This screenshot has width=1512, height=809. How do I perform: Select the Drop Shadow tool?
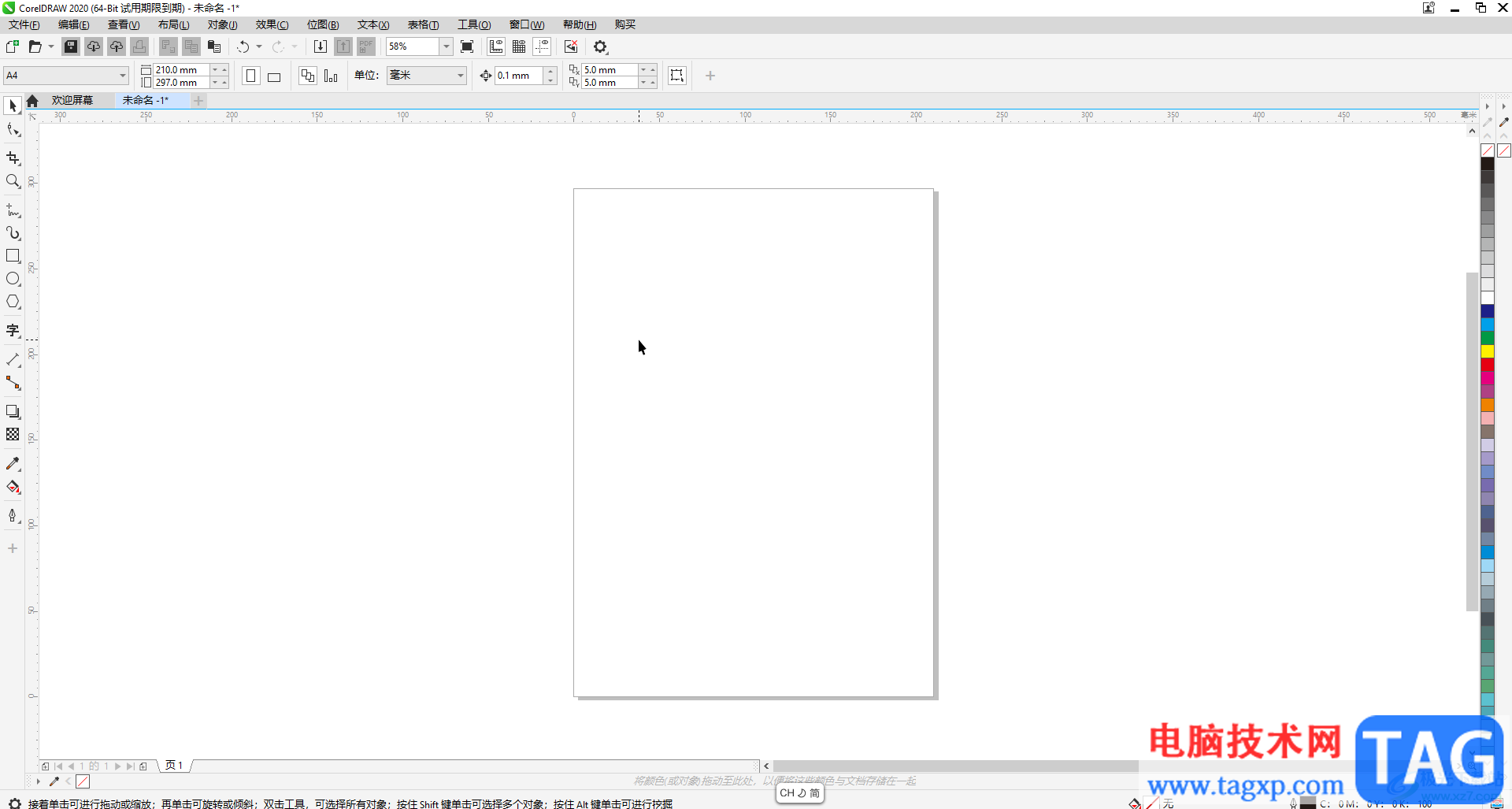point(13,412)
